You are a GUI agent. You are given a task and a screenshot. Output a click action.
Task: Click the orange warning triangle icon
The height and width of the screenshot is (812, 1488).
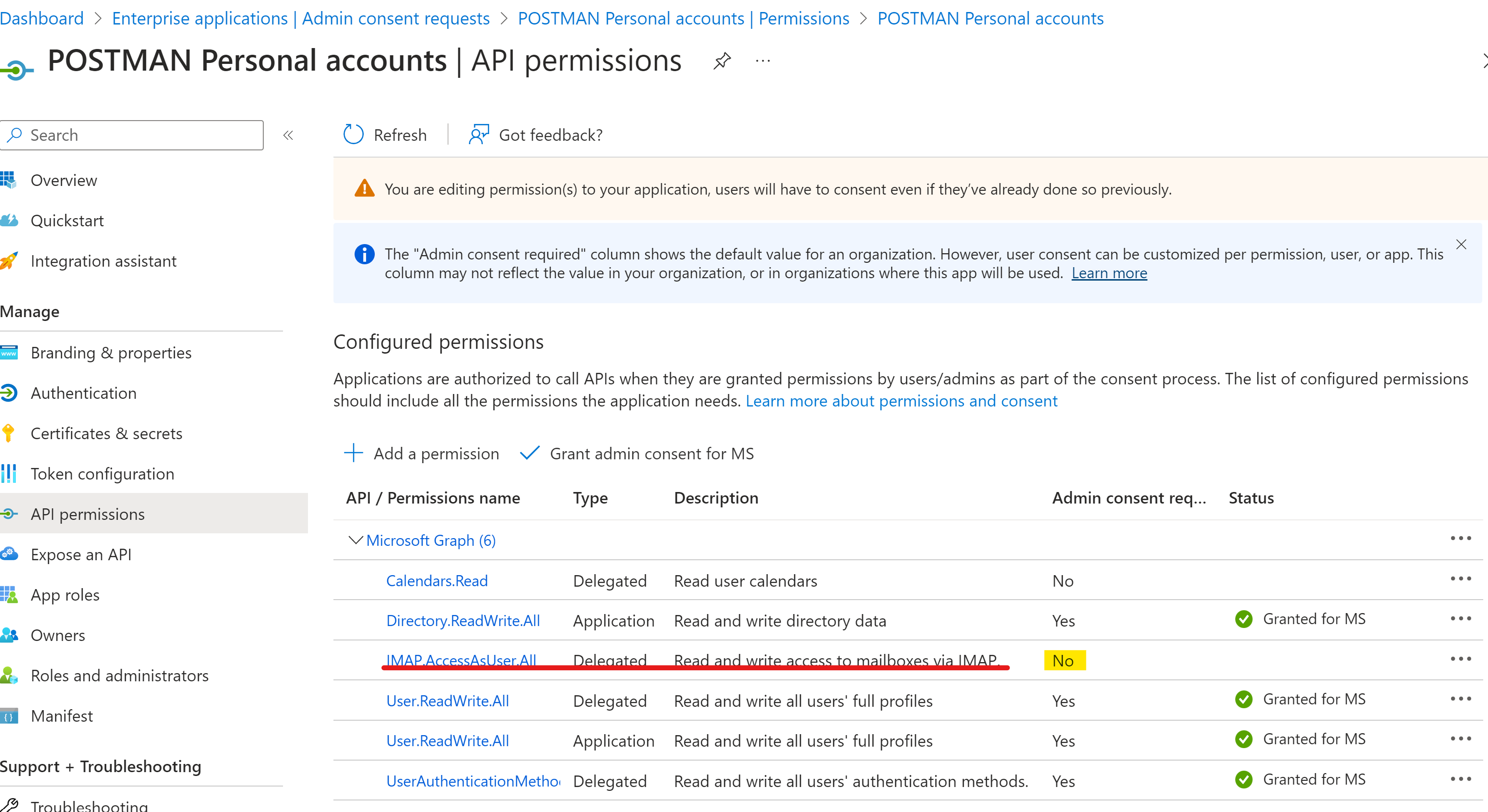click(x=365, y=188)
